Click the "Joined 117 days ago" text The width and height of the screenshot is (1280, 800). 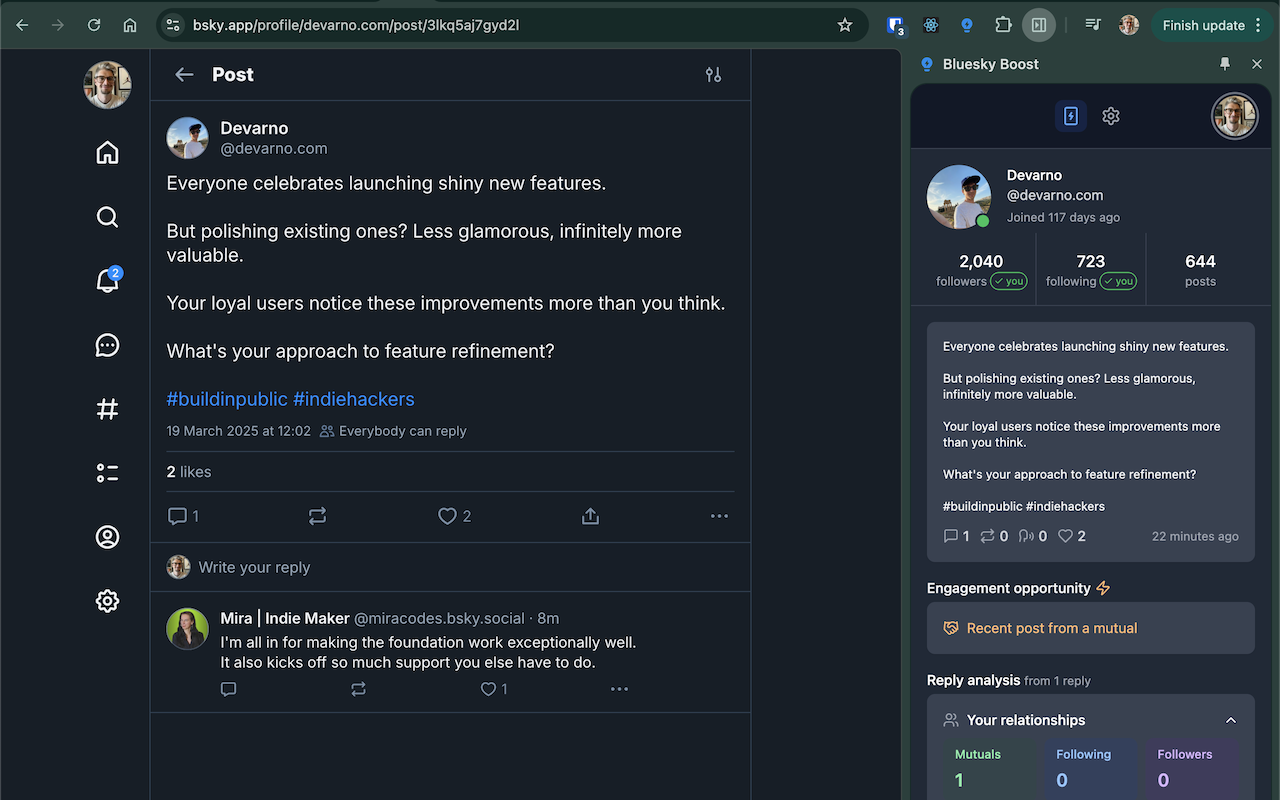(x=1063, y=217)
